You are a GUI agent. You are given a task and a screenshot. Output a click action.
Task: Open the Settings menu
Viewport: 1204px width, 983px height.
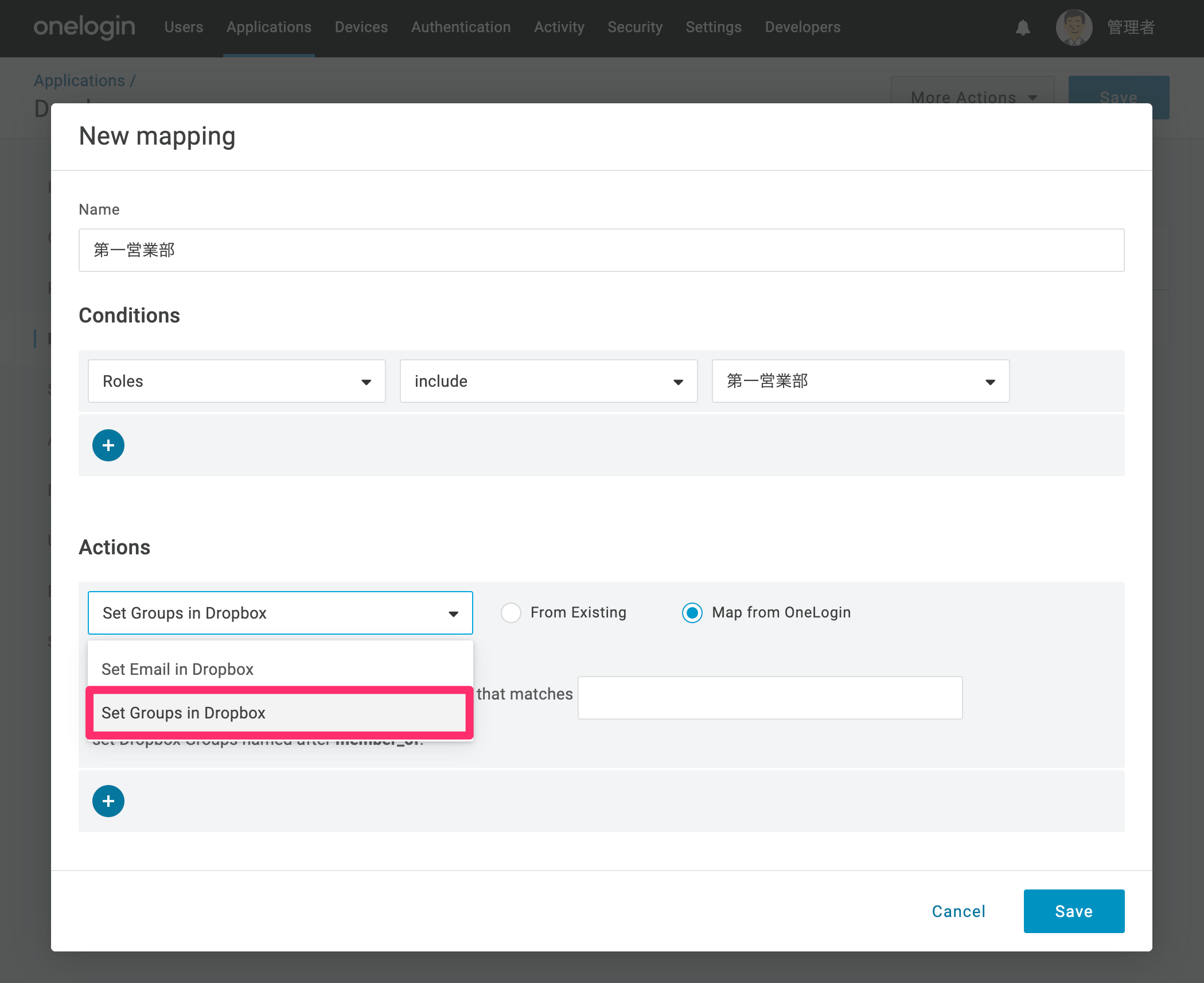[x=714, y=27]
